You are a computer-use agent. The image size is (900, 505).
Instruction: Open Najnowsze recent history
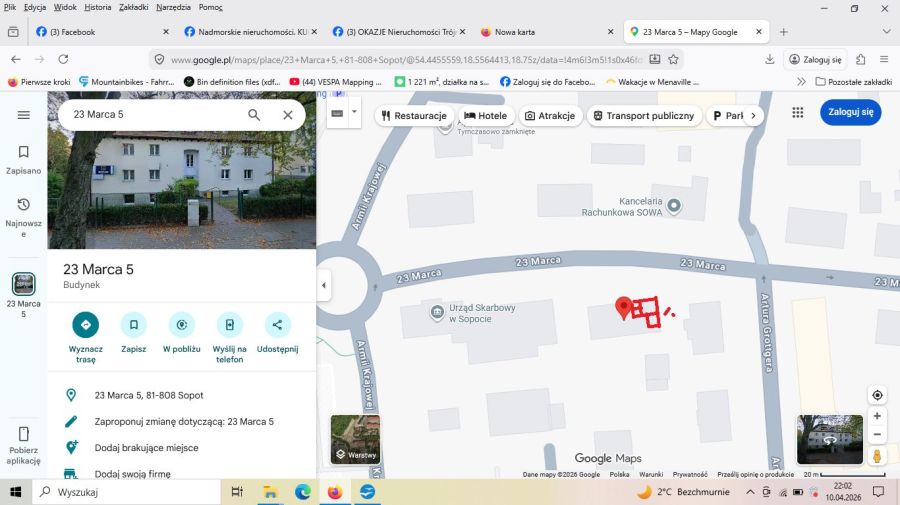click(24, 217)
